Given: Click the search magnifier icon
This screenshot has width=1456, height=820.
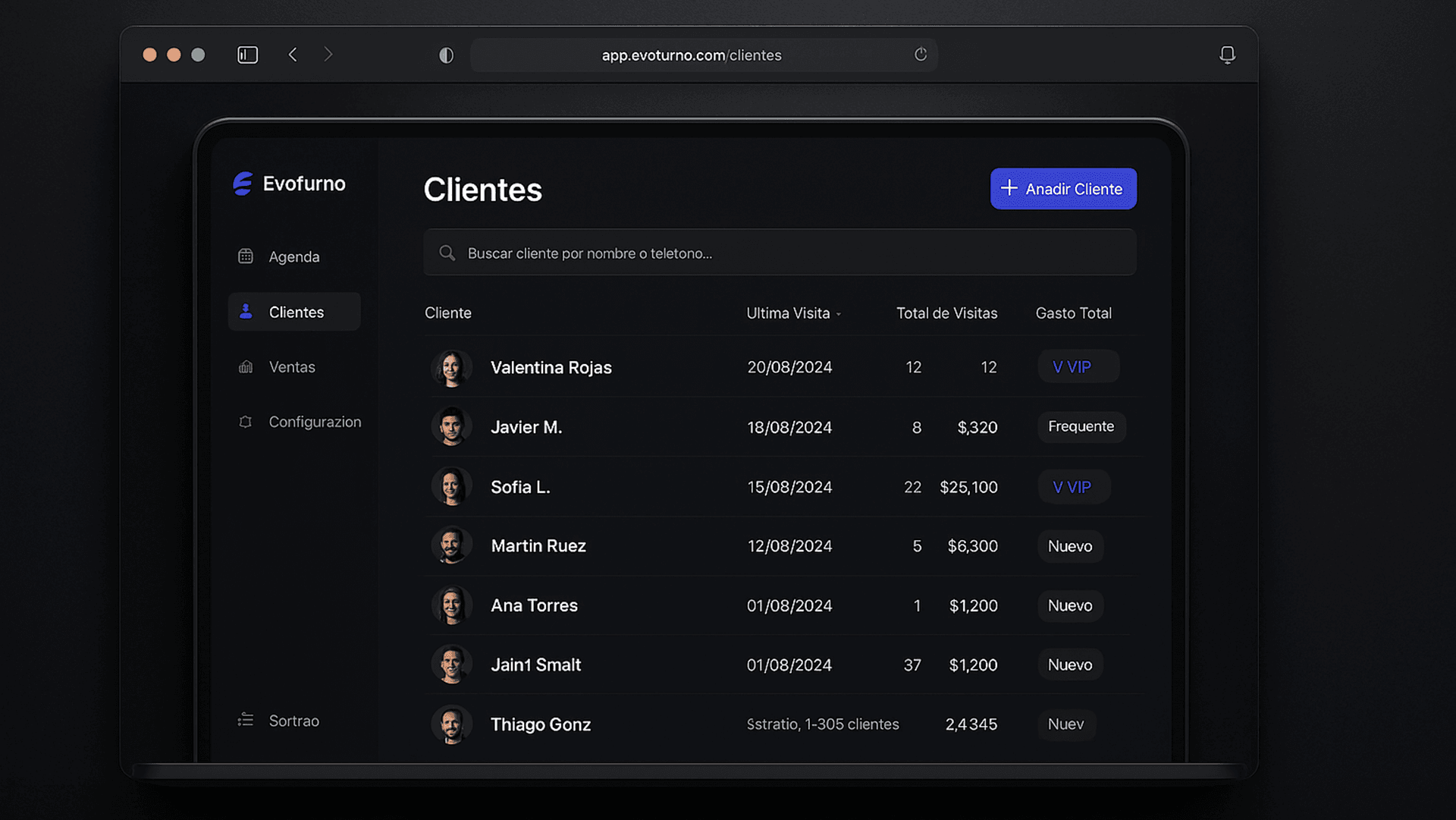Looking at the screenshot, I should pyautogui.click(x=447, y=253).
